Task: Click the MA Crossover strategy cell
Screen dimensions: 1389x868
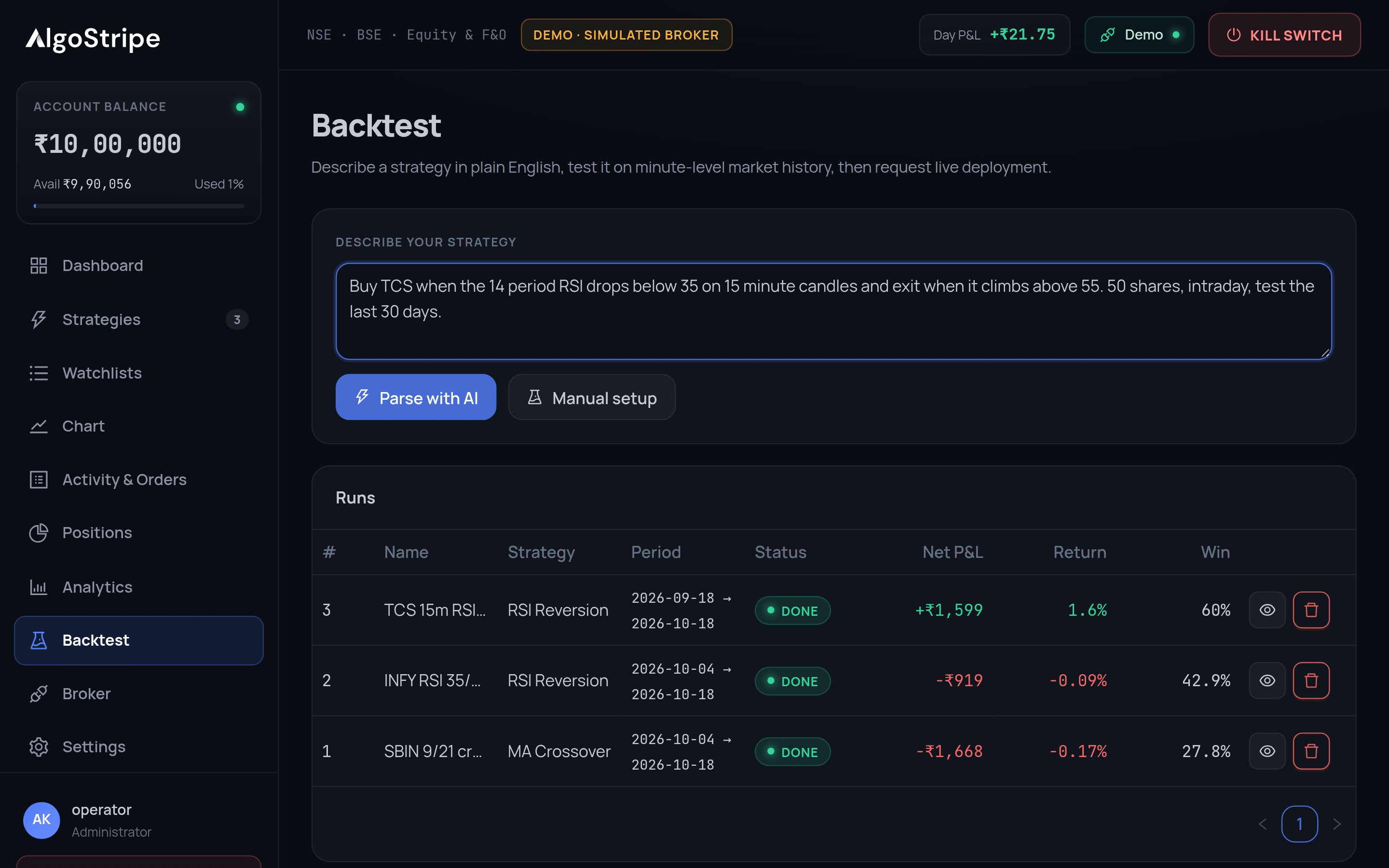Action: coord(559,751)
